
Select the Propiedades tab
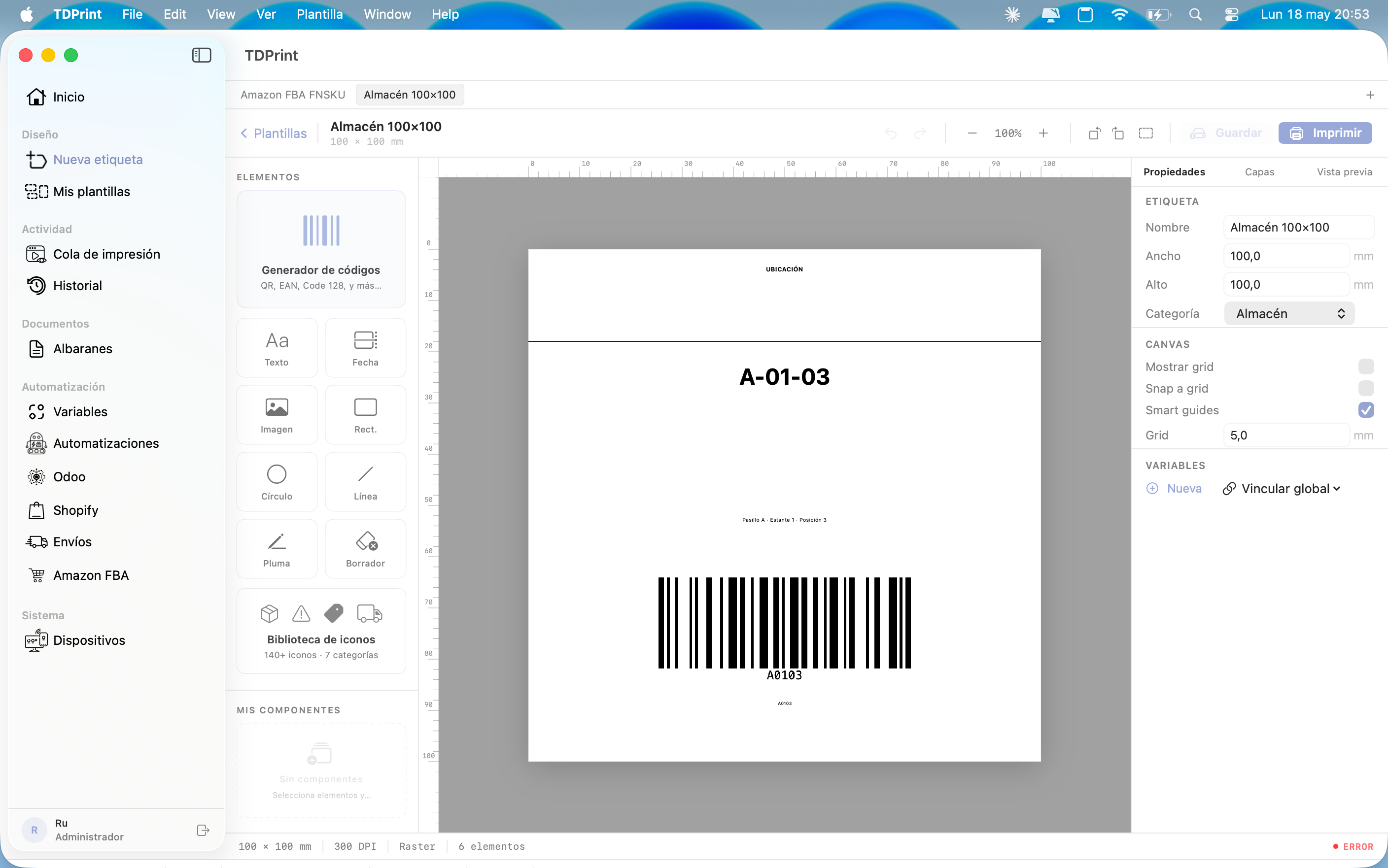[x=1174, y=172]
